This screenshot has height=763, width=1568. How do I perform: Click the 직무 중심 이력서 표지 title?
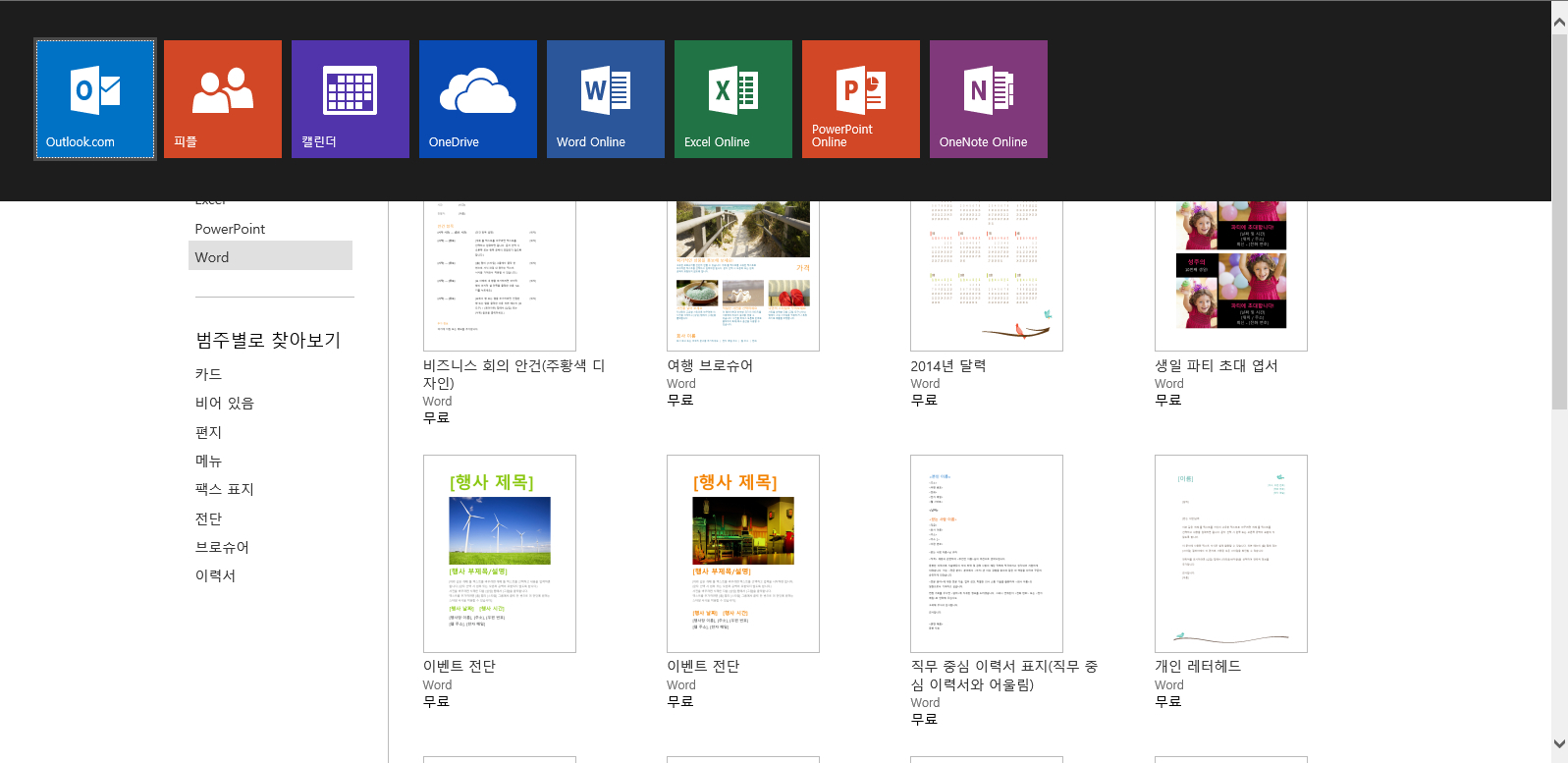(x=1003, y=675)
